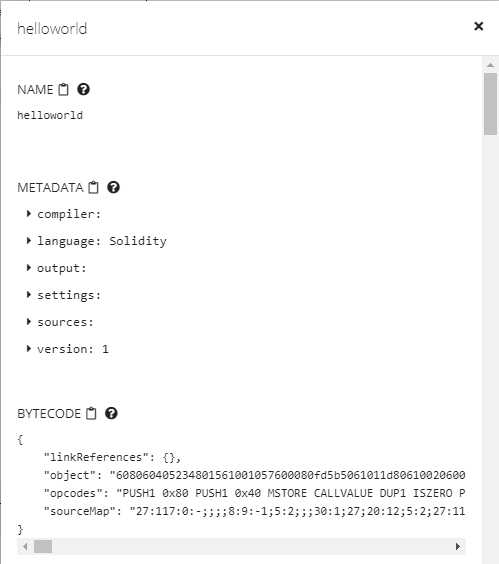This screenshot has height=564, width=499.
Task: Copy the BYTECODE to clipboard
Action: (91, 413)
